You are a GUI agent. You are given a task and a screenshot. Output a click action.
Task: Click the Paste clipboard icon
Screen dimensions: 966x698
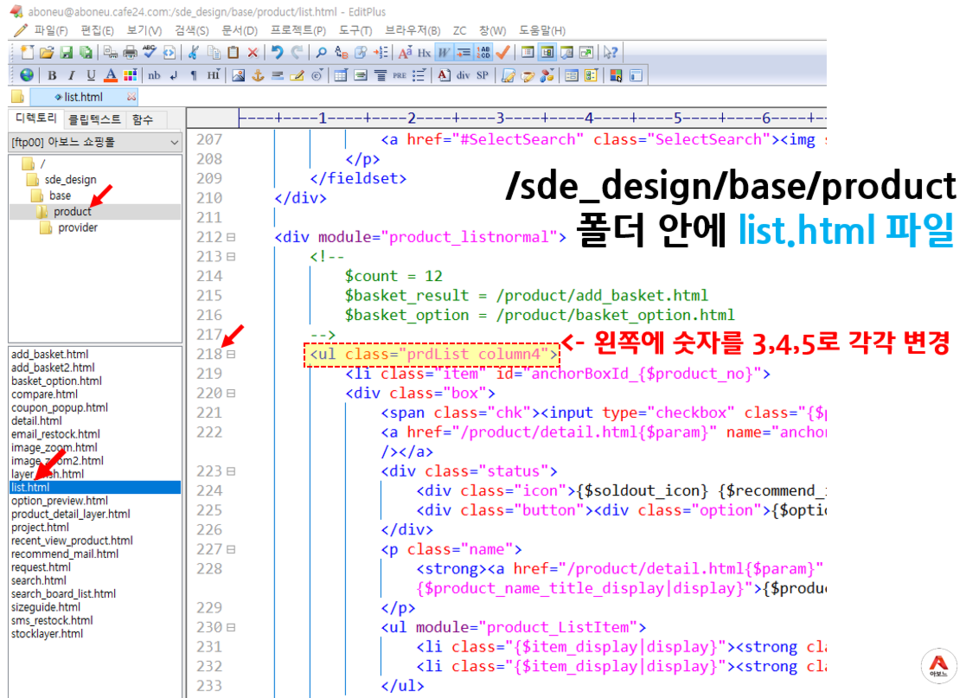[233, 52]
